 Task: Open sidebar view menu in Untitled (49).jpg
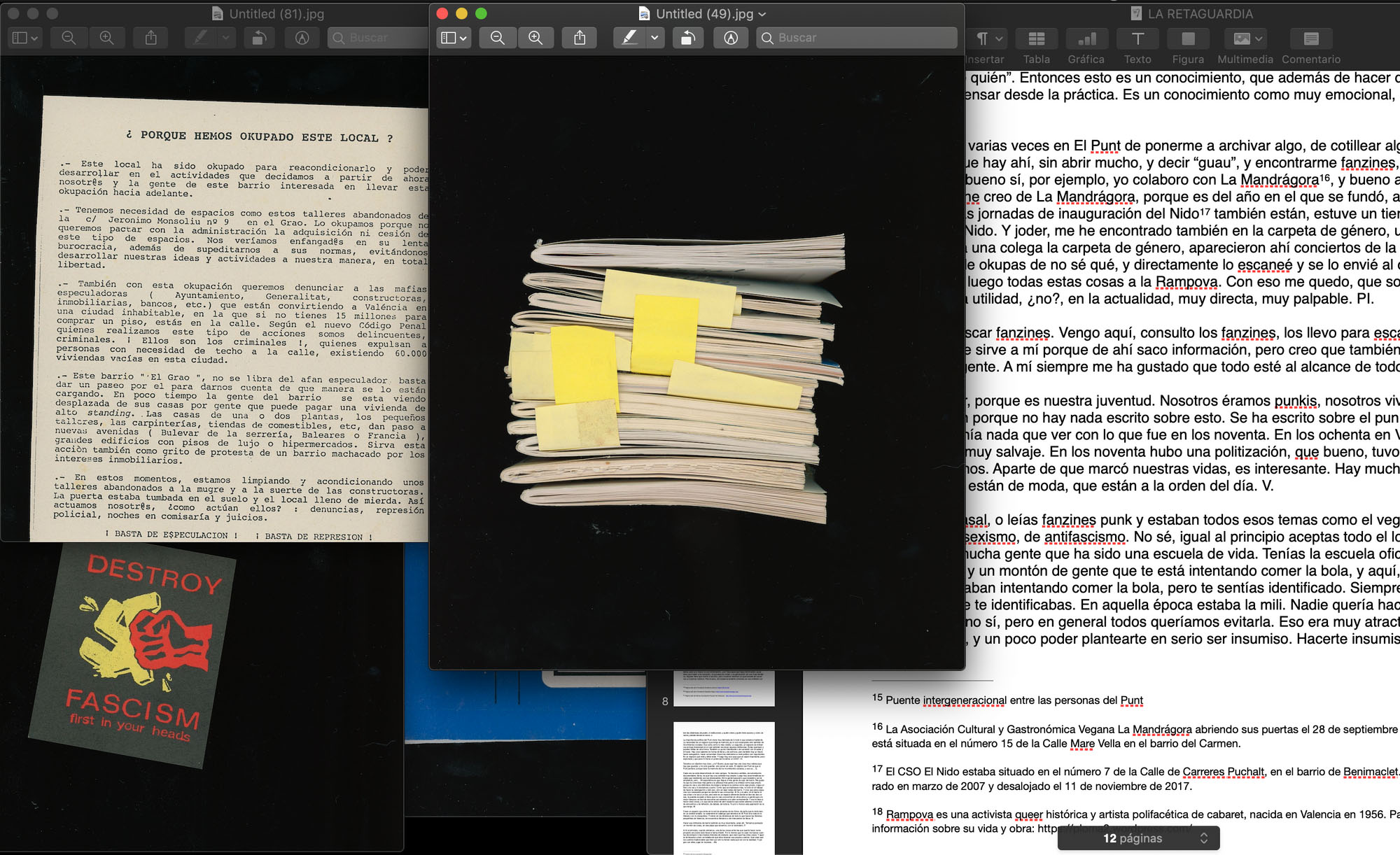pyautogui.click(x=454, y=38)
